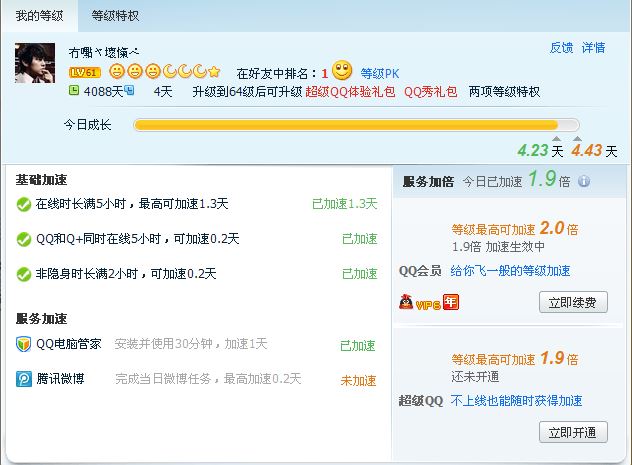Click the small blue icon after 4088天
Image resolution: width=632 pixels, height=465 pixels.
[129, 90]
